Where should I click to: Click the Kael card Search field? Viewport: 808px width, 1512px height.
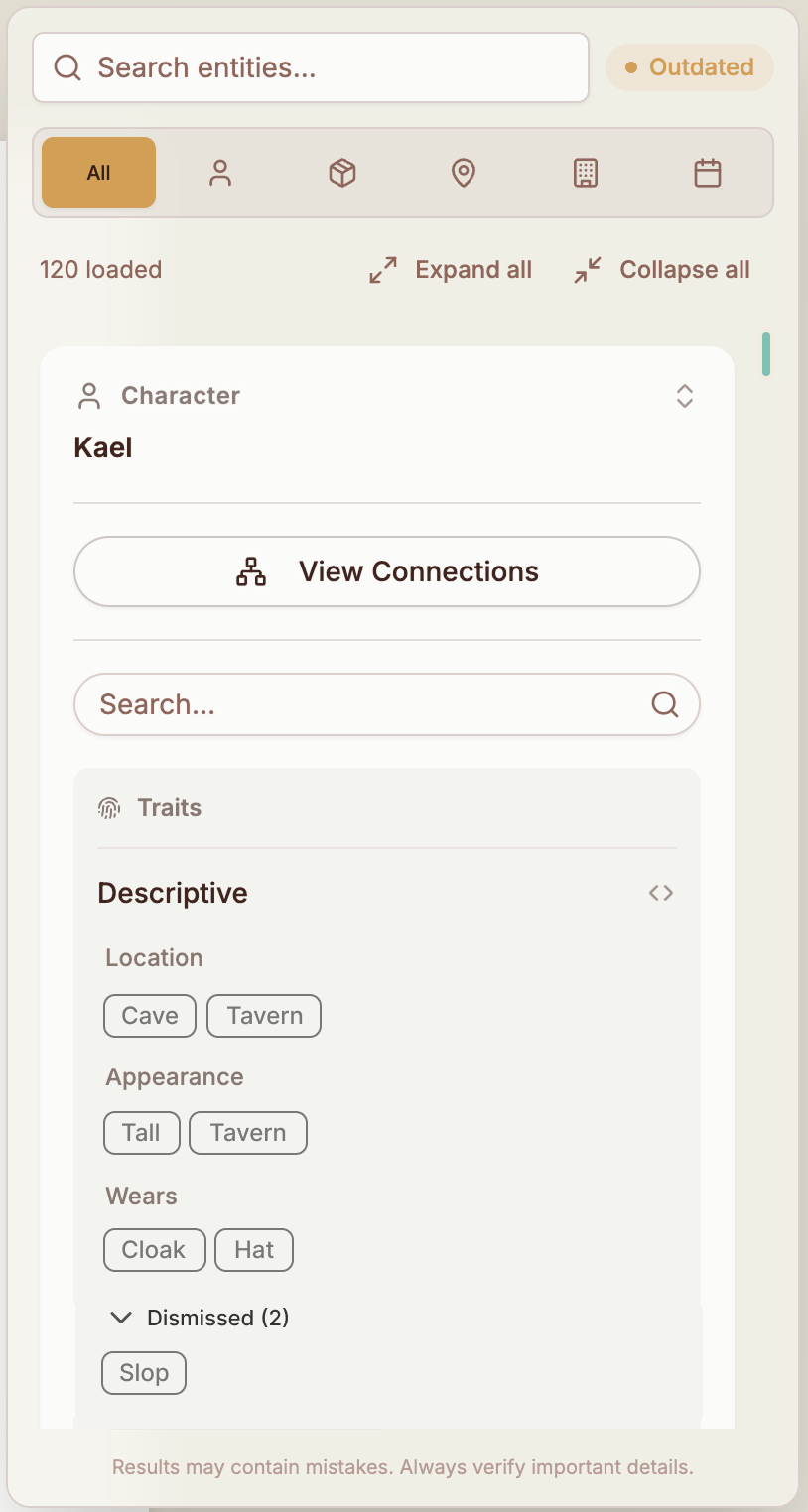pyautogui.click(x=387, y=704)
